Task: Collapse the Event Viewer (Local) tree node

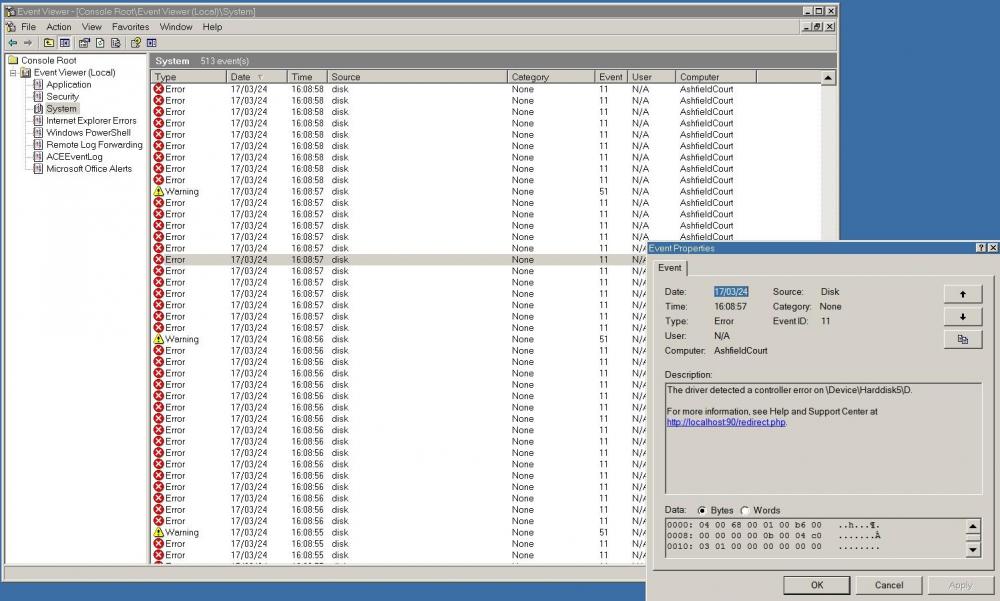Action: click(x=13, y=73)
